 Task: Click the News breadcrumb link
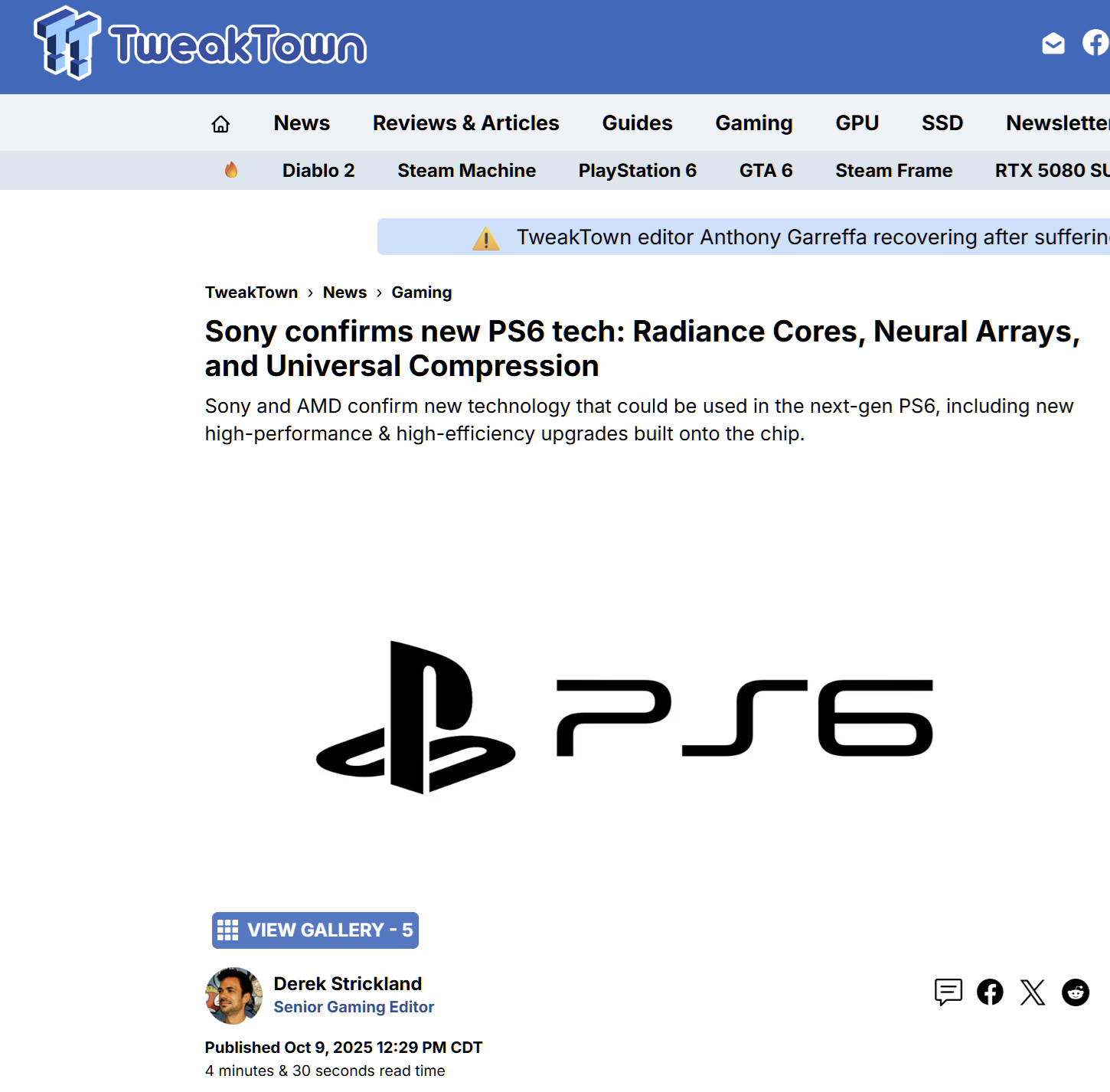[344, 293]
